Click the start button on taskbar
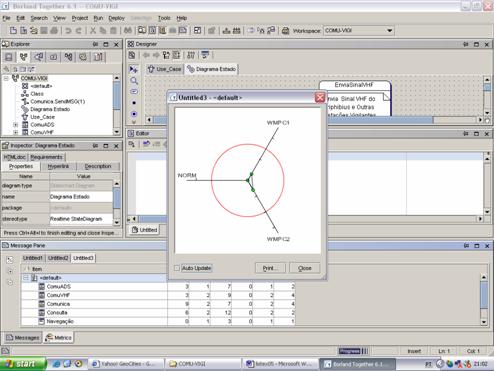This screenshot has height=371, width=494. click(x=23, y=364)
